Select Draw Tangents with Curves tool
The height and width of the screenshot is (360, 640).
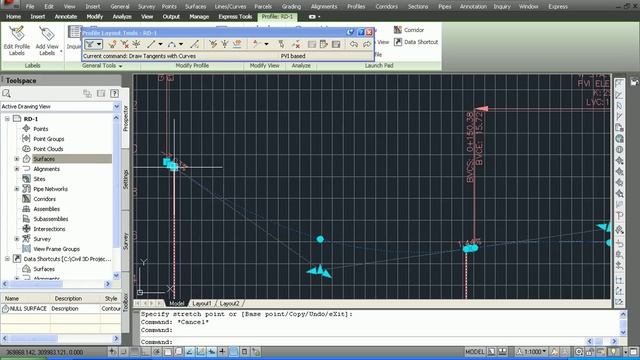[x=89, y=44]
